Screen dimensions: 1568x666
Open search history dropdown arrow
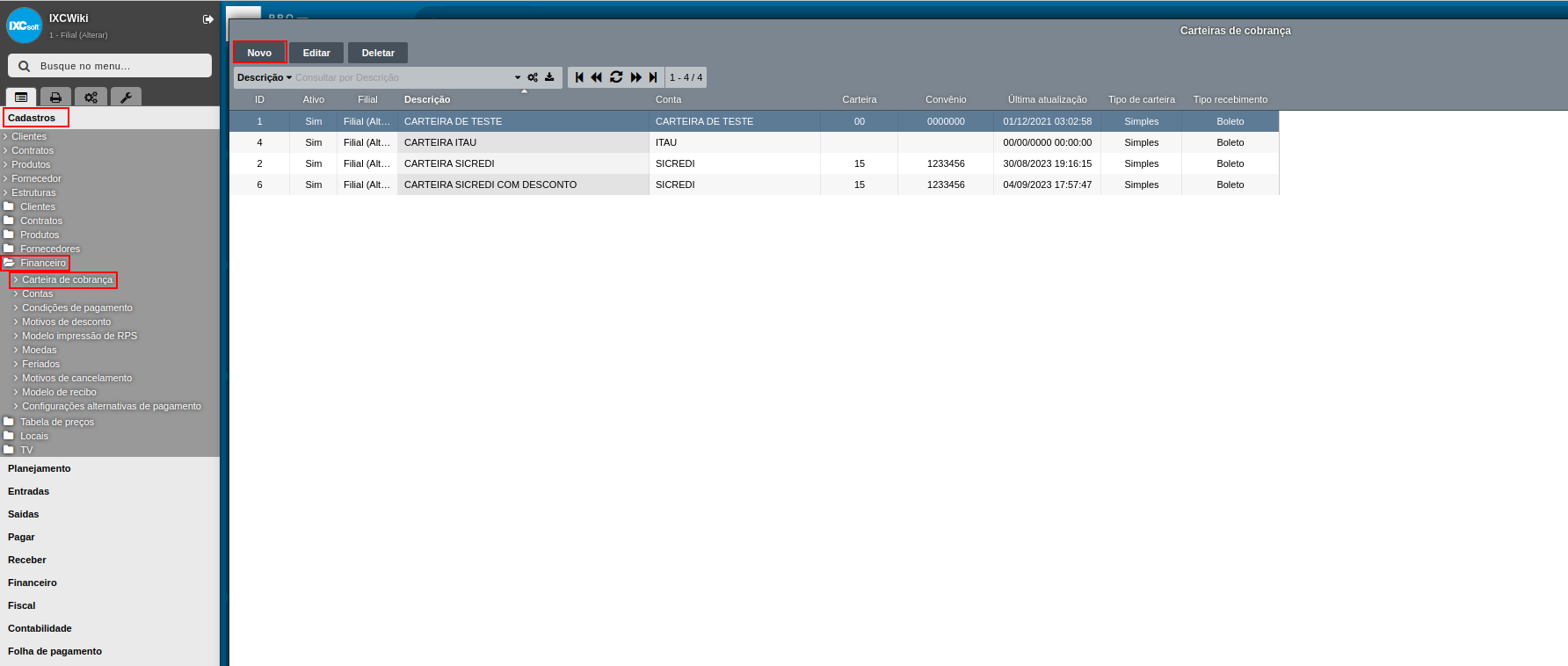click(518, 77)
